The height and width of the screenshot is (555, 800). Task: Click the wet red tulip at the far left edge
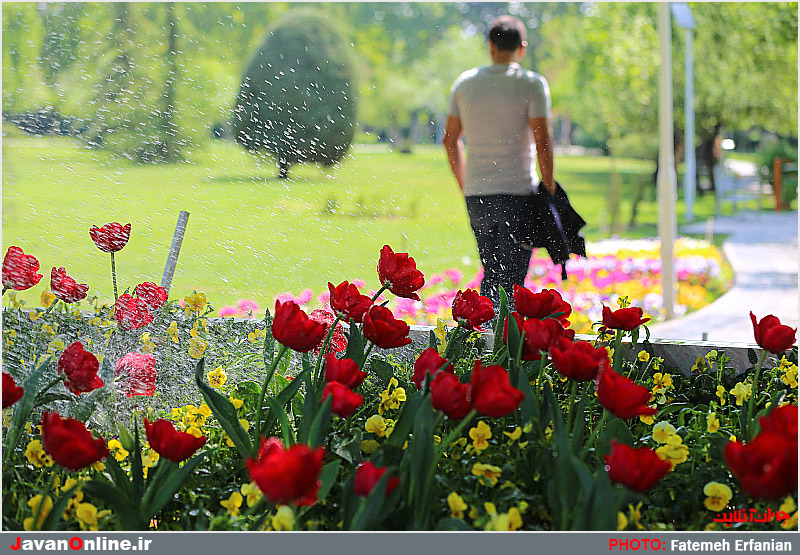20,268
